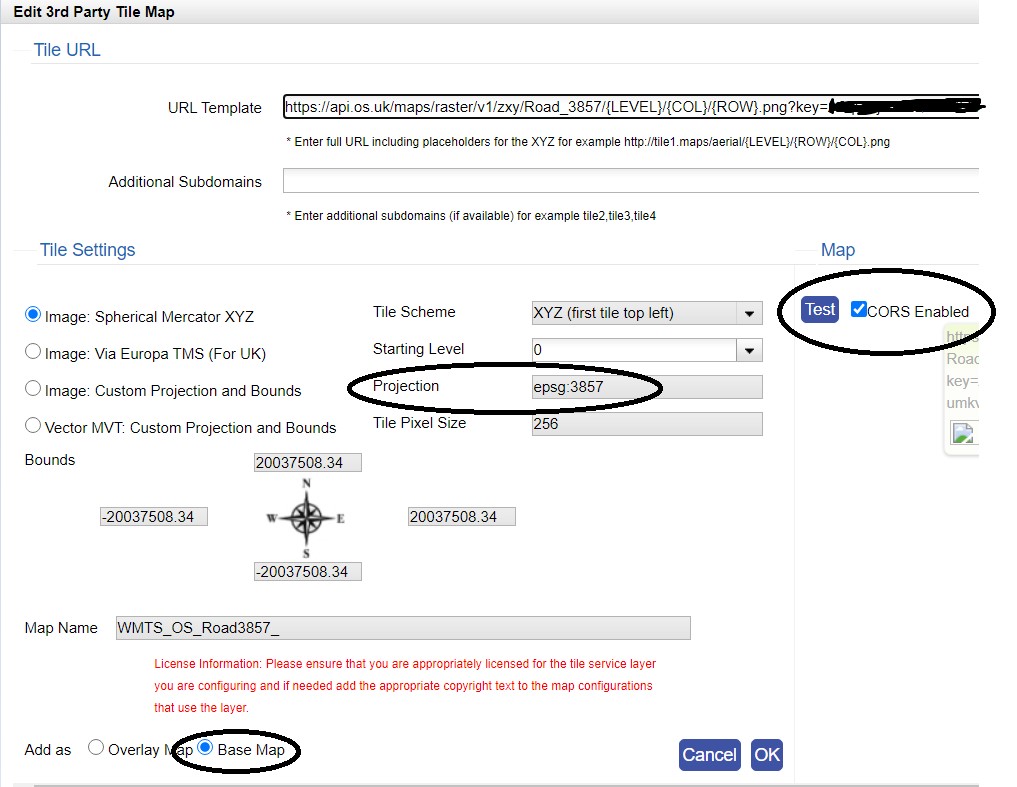Click the north bounds value field

[307, 462]
